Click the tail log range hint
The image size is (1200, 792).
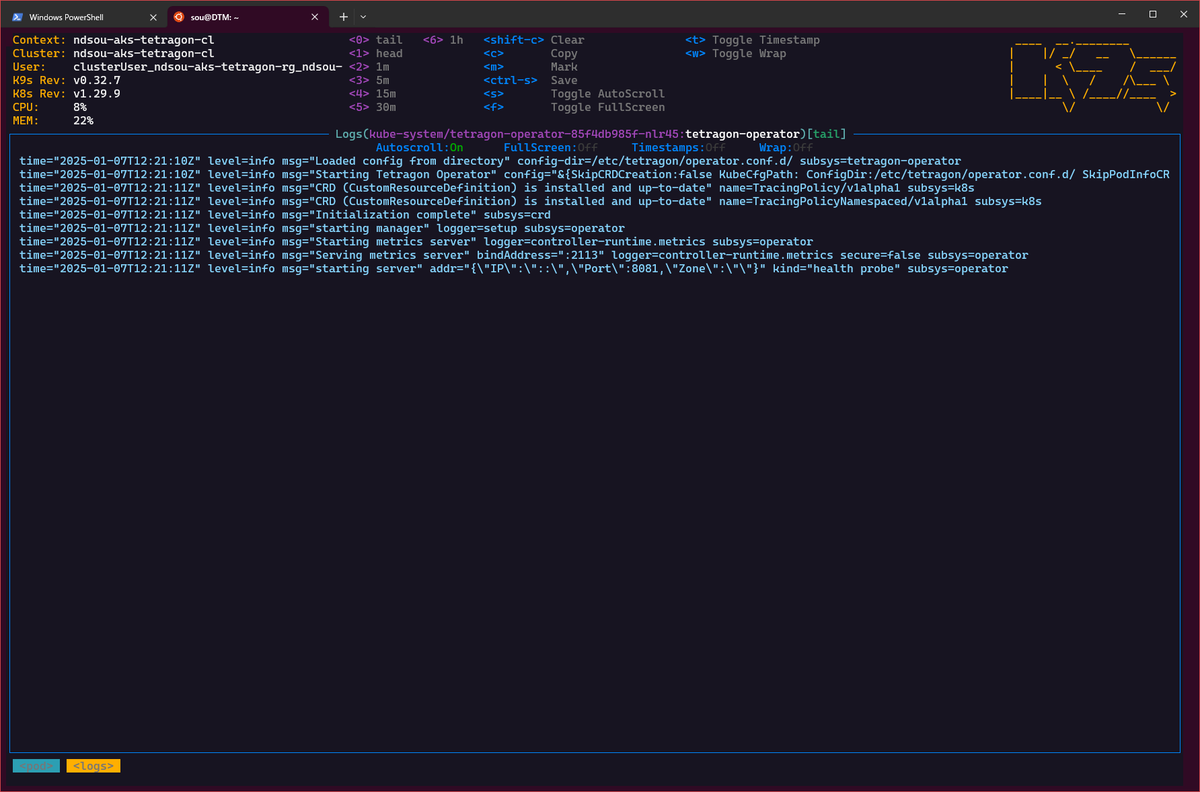point(376,40)
